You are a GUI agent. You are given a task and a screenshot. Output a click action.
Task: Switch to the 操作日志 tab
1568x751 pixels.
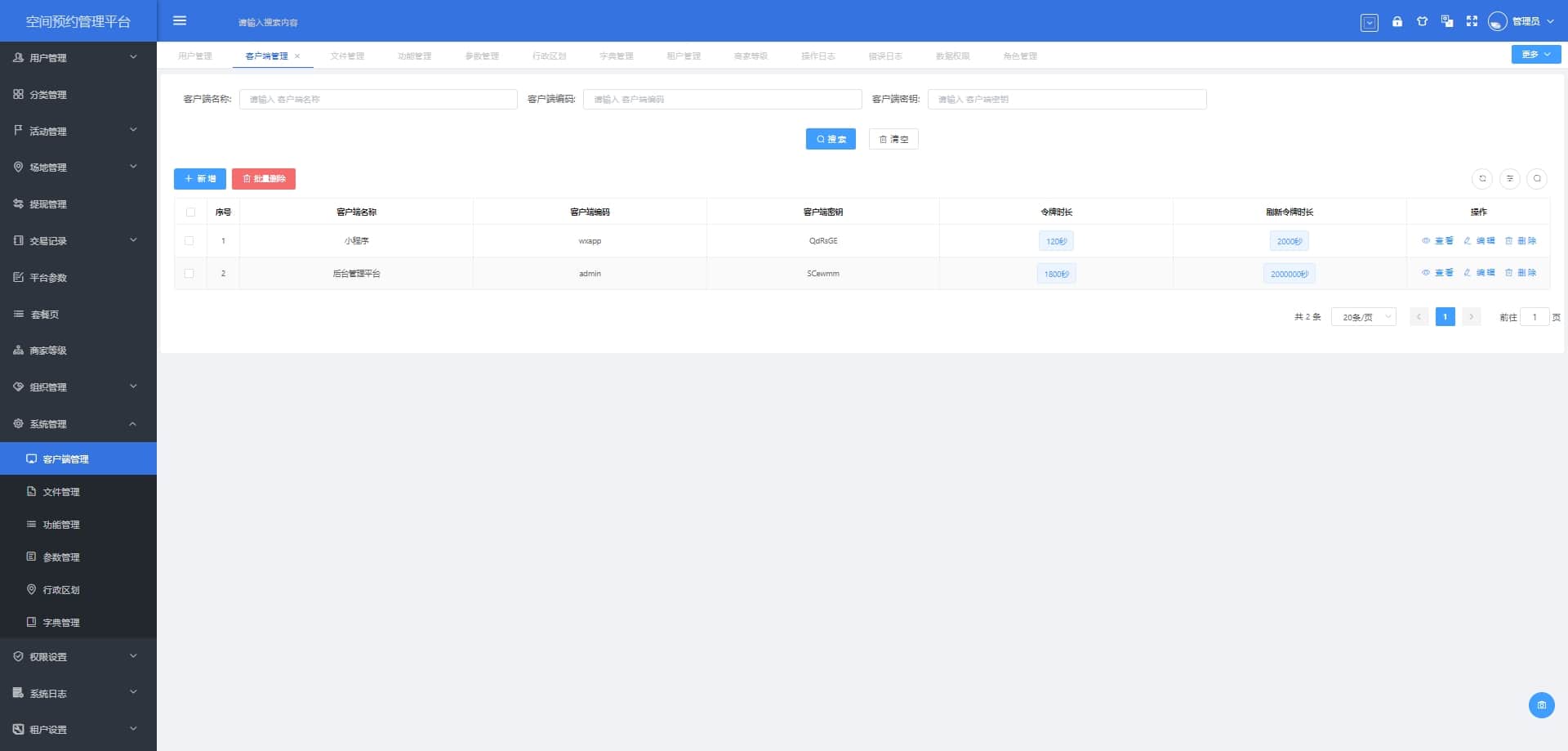pos(817,56)
